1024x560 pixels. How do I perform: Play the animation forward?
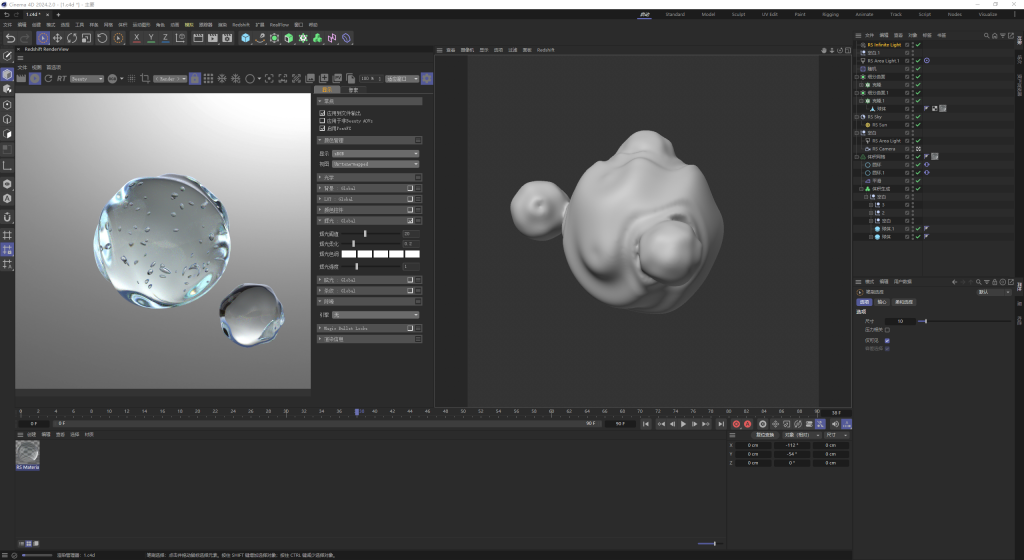pos(683,424)
